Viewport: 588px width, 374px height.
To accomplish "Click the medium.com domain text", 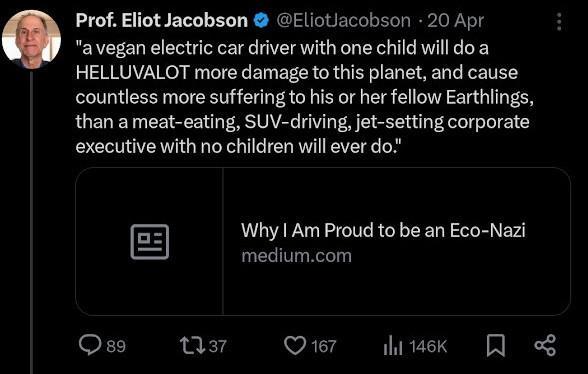I will pos(296,256).
